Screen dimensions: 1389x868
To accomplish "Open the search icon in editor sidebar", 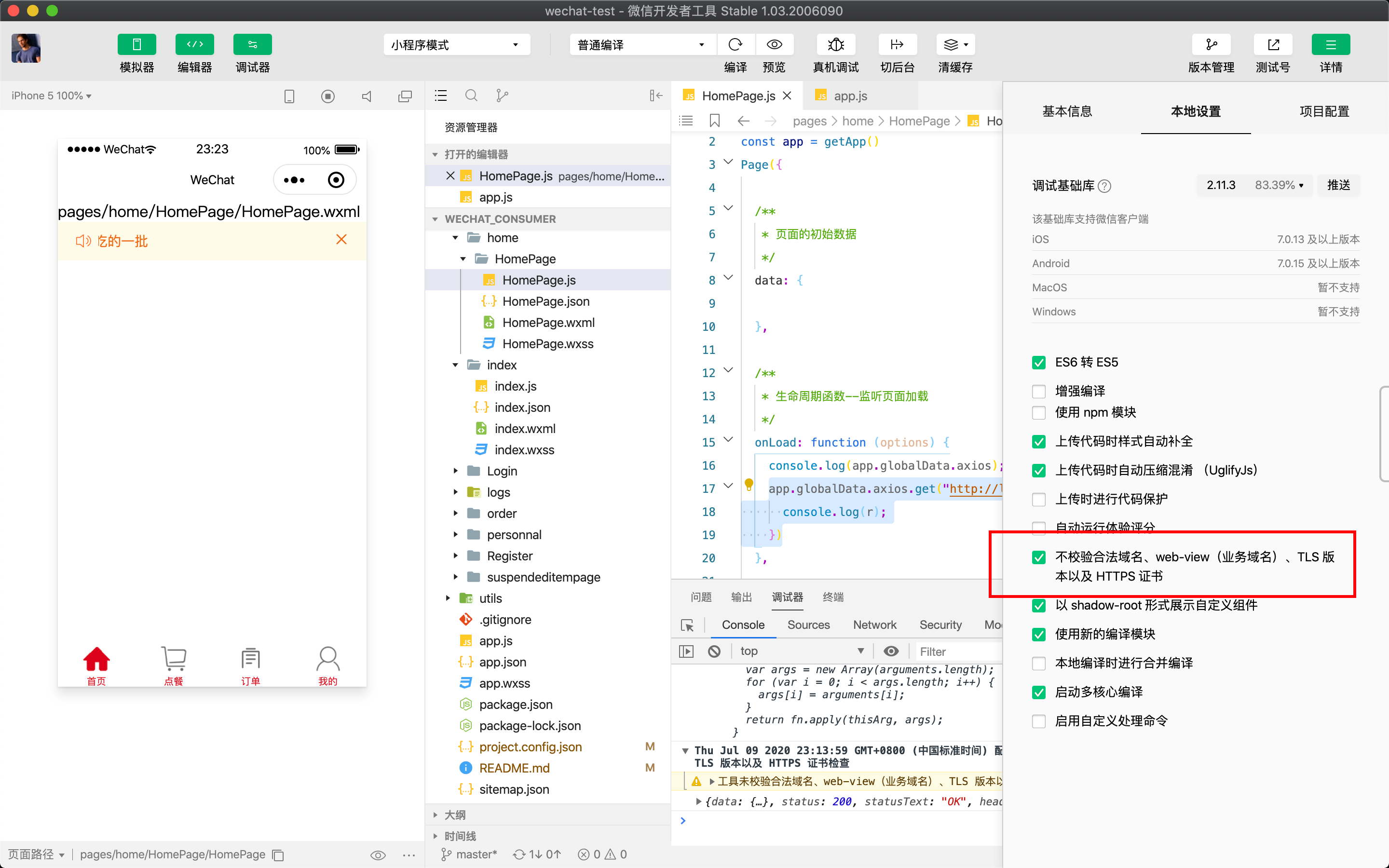I will pos(471,96).
